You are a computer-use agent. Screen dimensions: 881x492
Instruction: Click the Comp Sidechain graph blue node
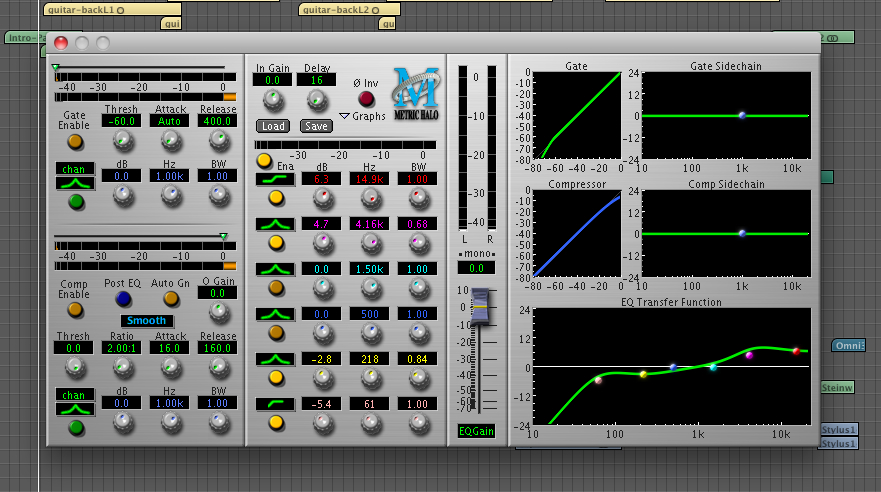[742, 233]
